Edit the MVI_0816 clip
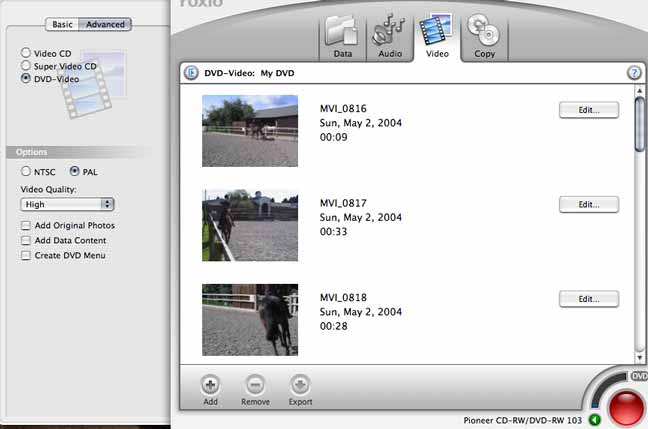648x429 pixels. [x=588, y=110]
